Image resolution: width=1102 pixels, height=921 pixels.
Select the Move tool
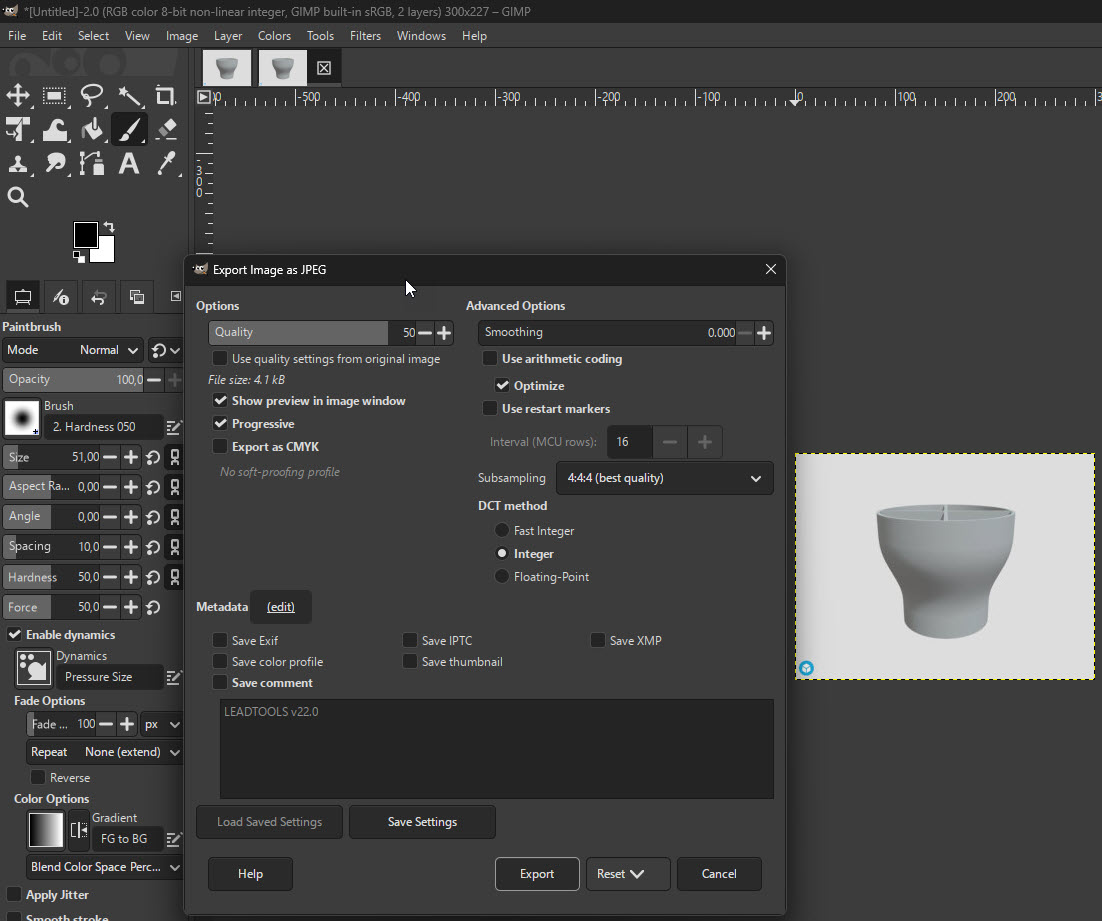click(17, 96)
